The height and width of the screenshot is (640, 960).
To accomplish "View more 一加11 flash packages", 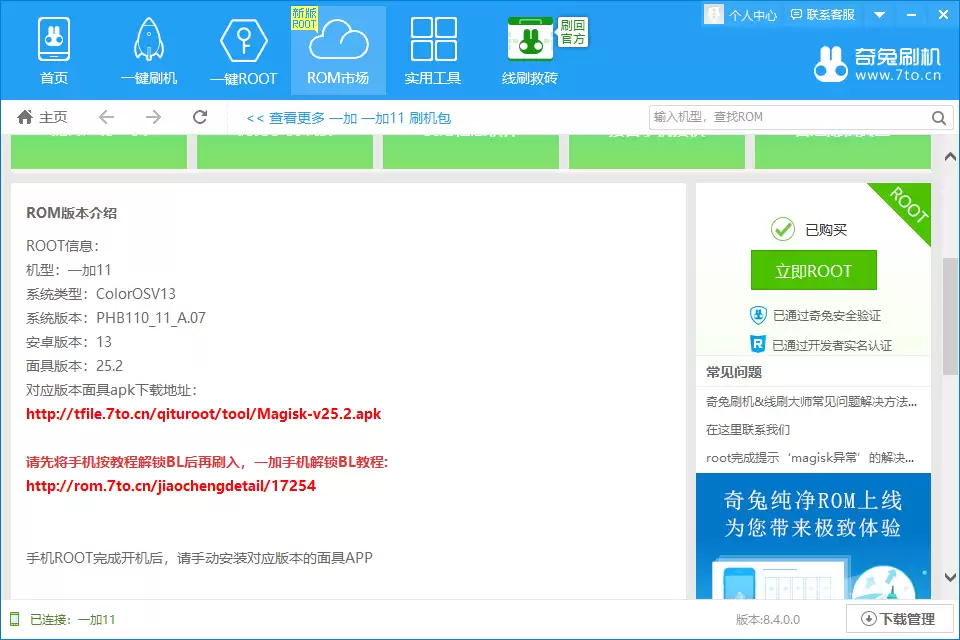I will pyautogui.click(x=349, y=117).
